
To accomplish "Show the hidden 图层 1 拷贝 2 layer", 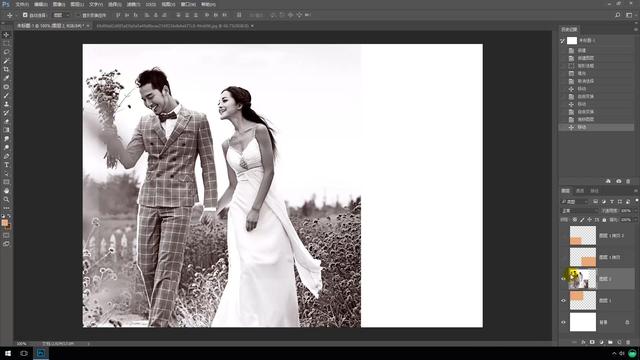I will tap(564, 236).
